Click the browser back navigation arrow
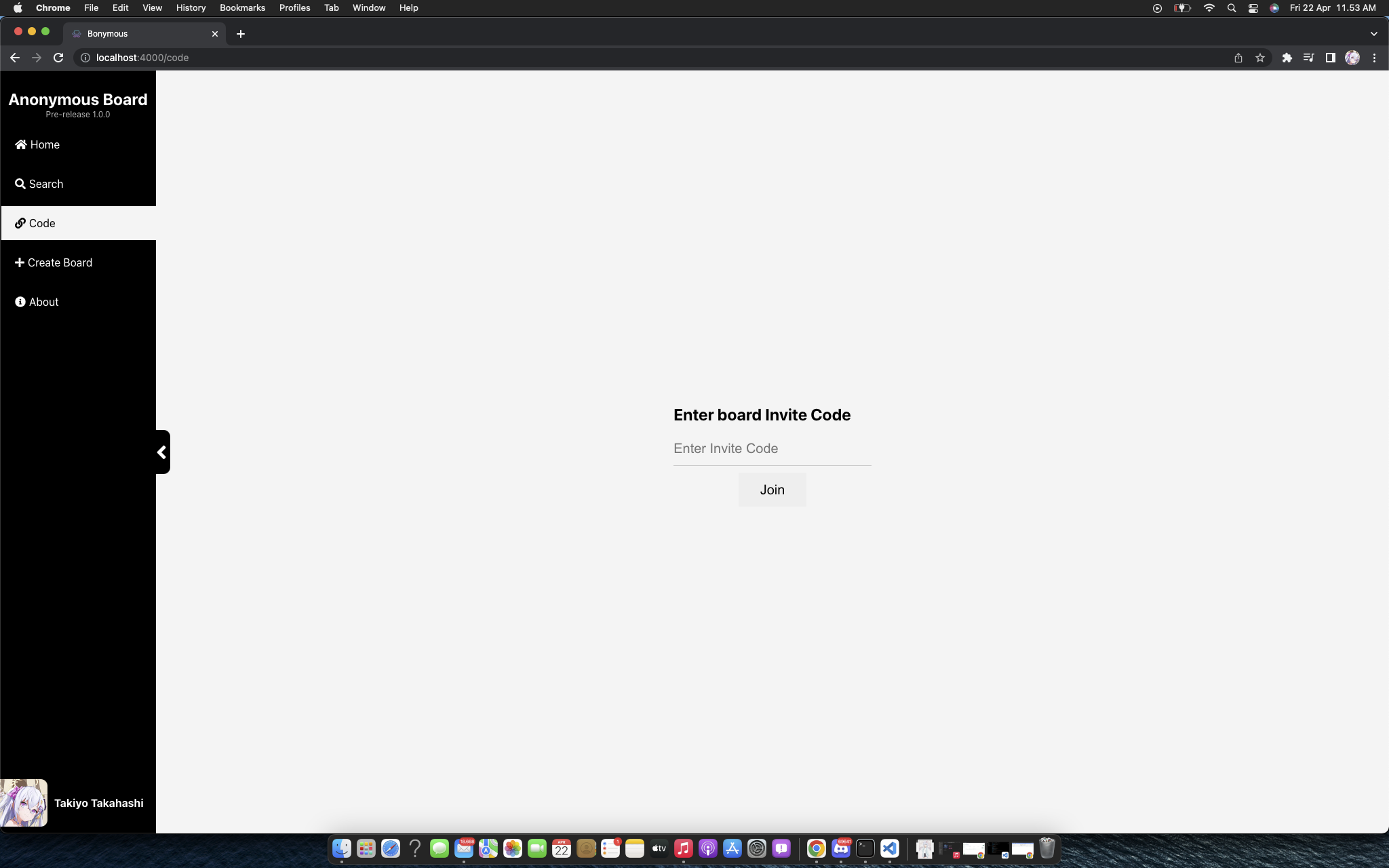 pyautogui.click(x=15, y=57)
